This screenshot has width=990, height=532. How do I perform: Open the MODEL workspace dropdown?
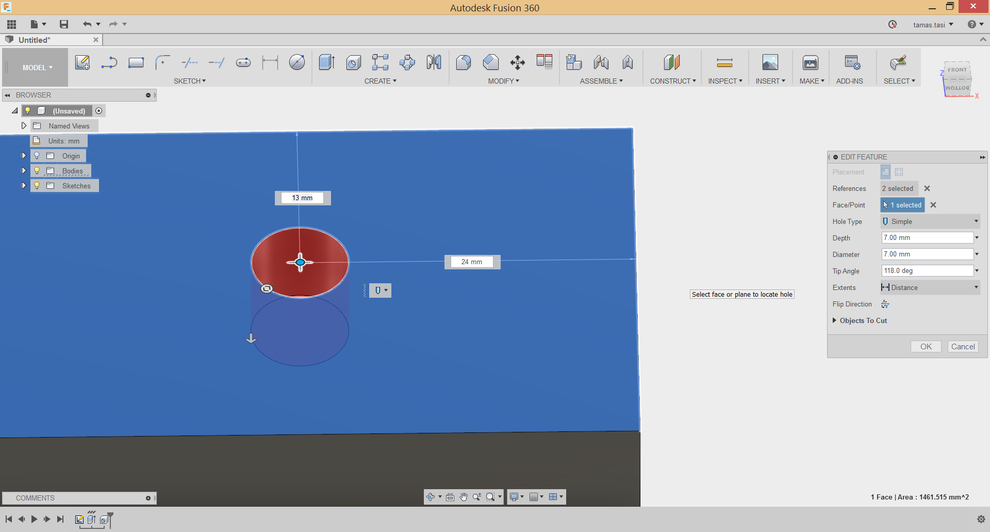(37, 68)
